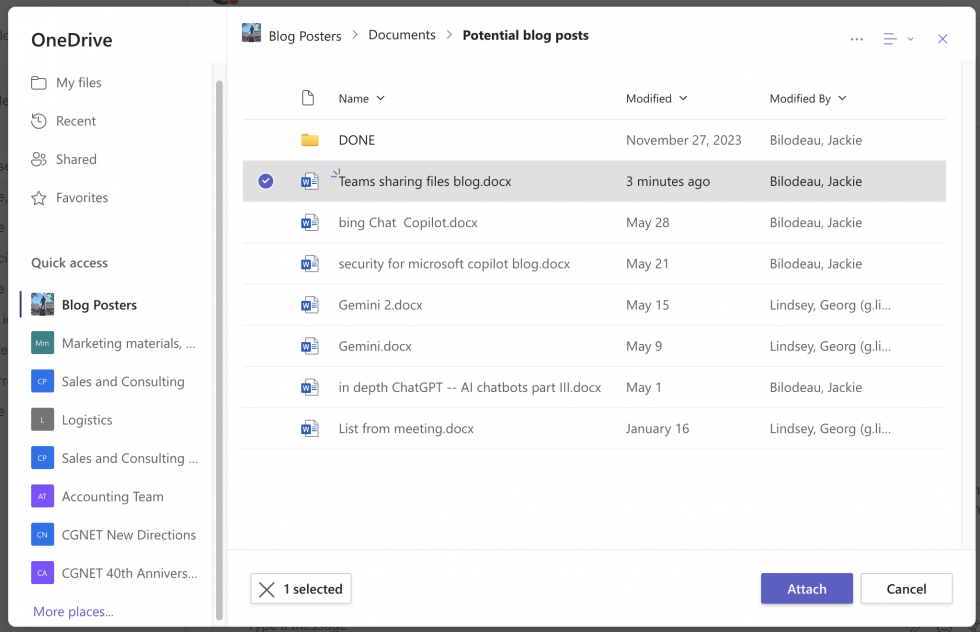Viewport: 980px width, 632px height.
Task: Attach the selected file
Action: tap(806, 588)
